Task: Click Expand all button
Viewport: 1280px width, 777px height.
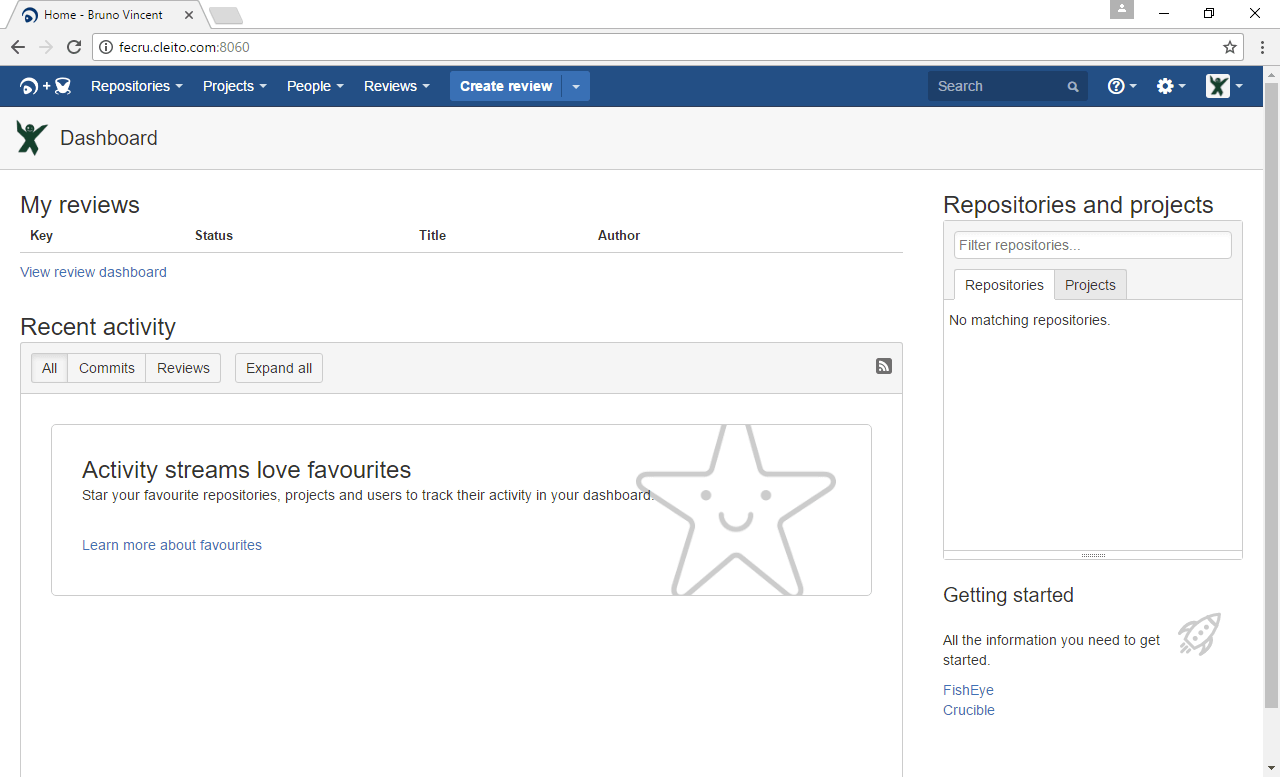Action: (x=279, y=368)
